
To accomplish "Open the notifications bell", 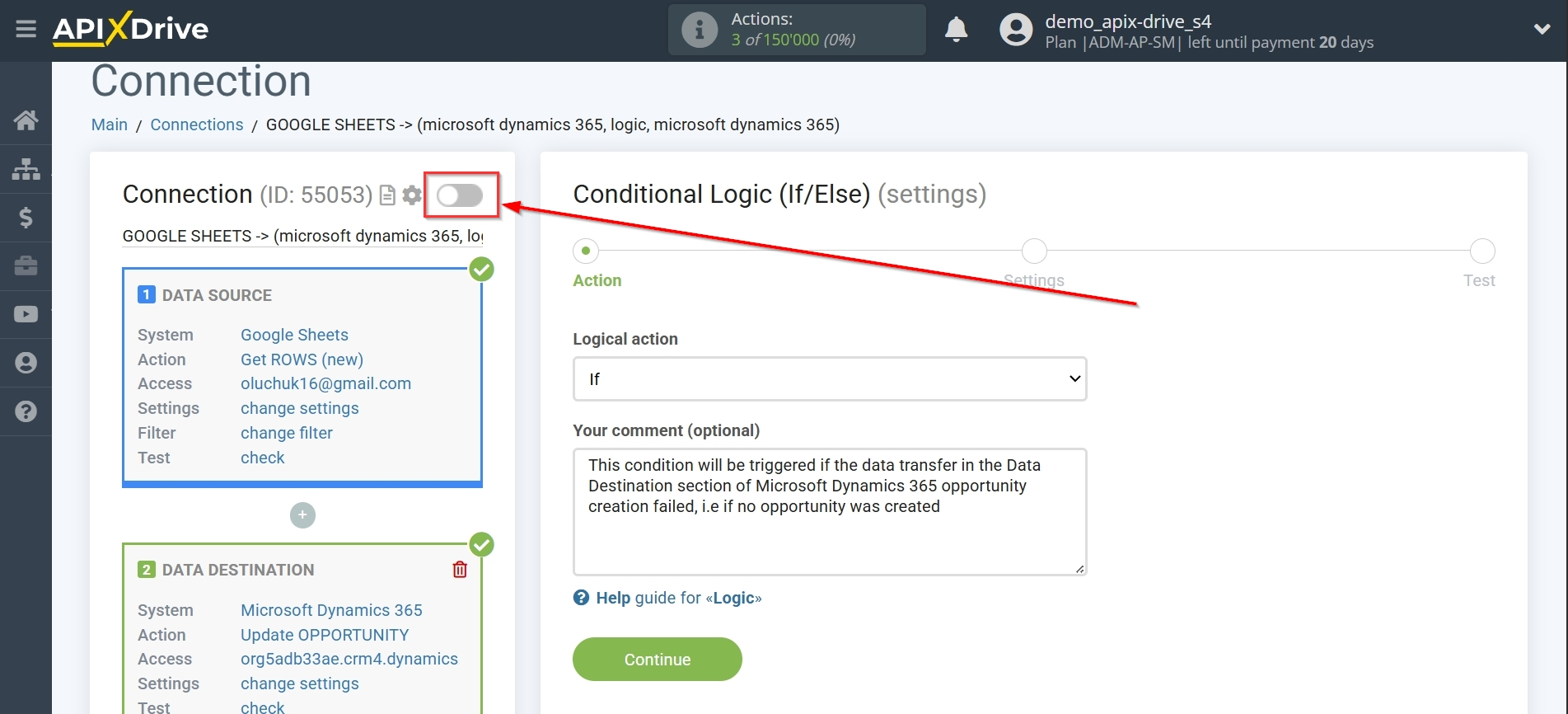I will coord(956,30).
